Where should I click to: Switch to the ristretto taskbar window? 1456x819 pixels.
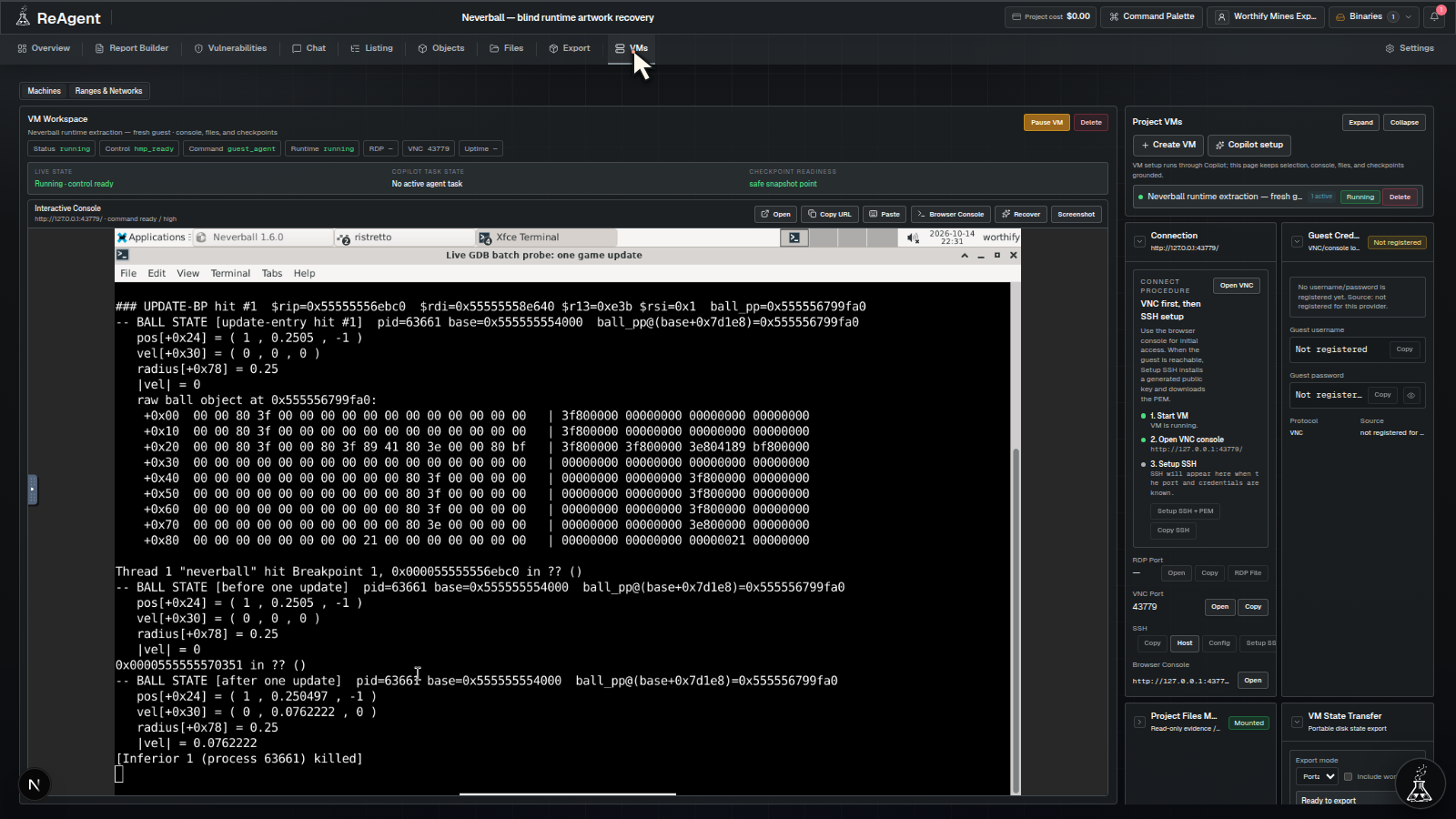(404, 238)
